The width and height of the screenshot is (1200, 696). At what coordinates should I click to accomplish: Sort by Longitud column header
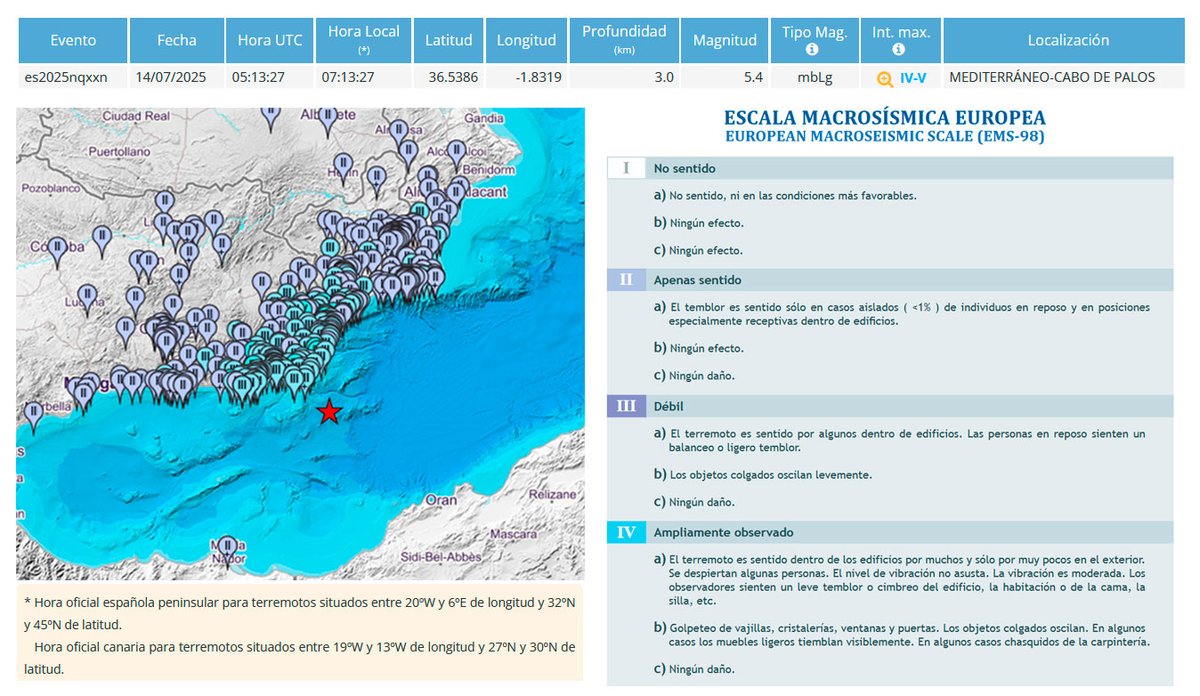[527, 40]
